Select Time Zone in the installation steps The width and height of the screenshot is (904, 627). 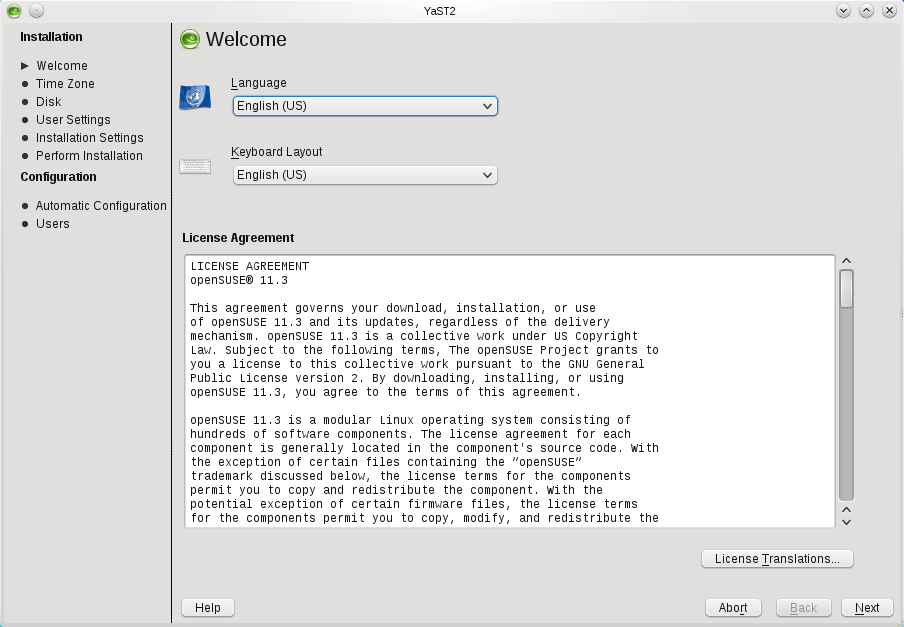point(65,84)
